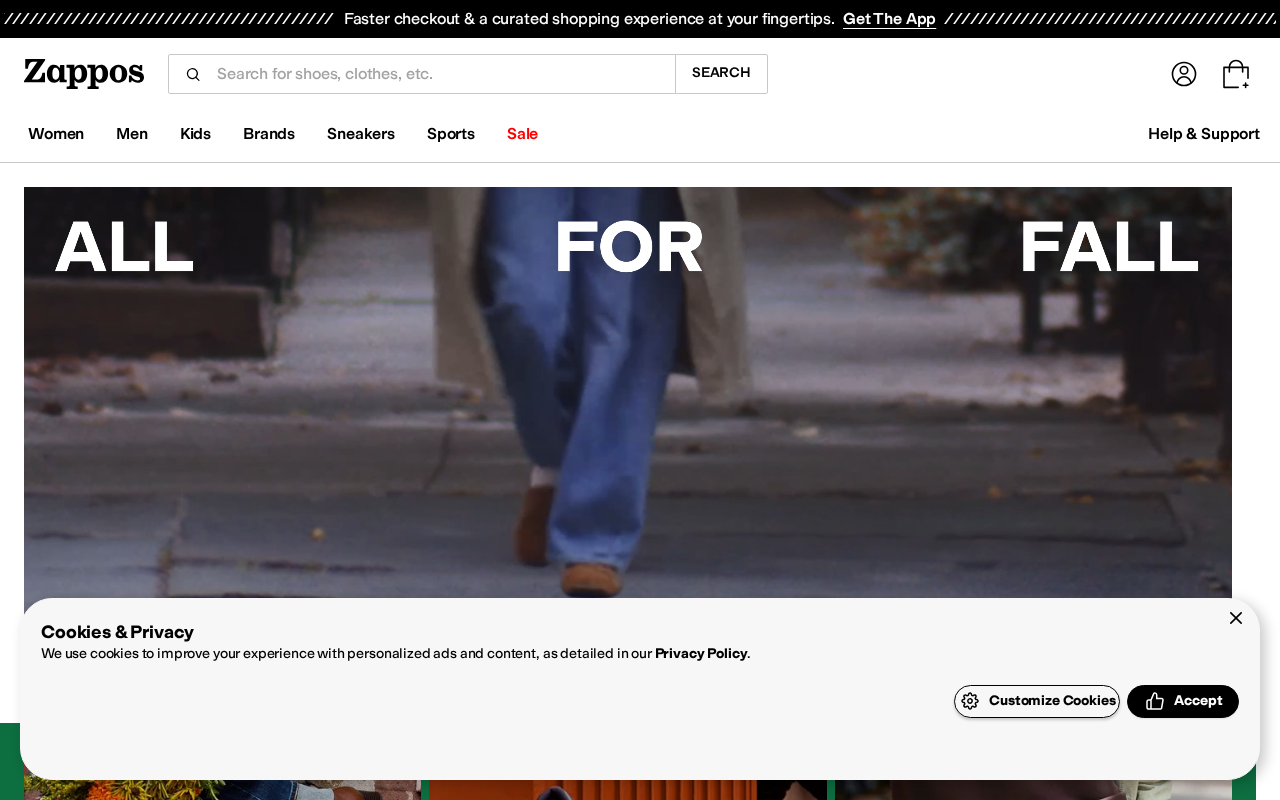Open the Privacy Policy link

(701, 654)
